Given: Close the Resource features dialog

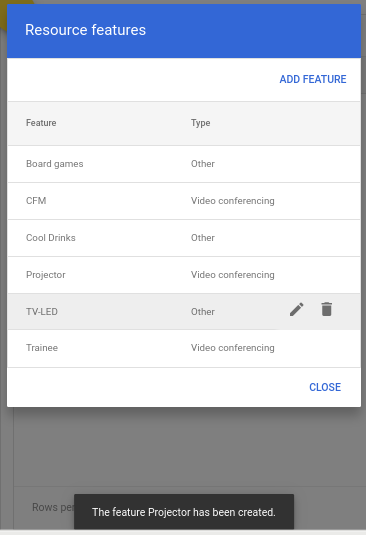Looking at the screenshot, I should tap(325, 387).
